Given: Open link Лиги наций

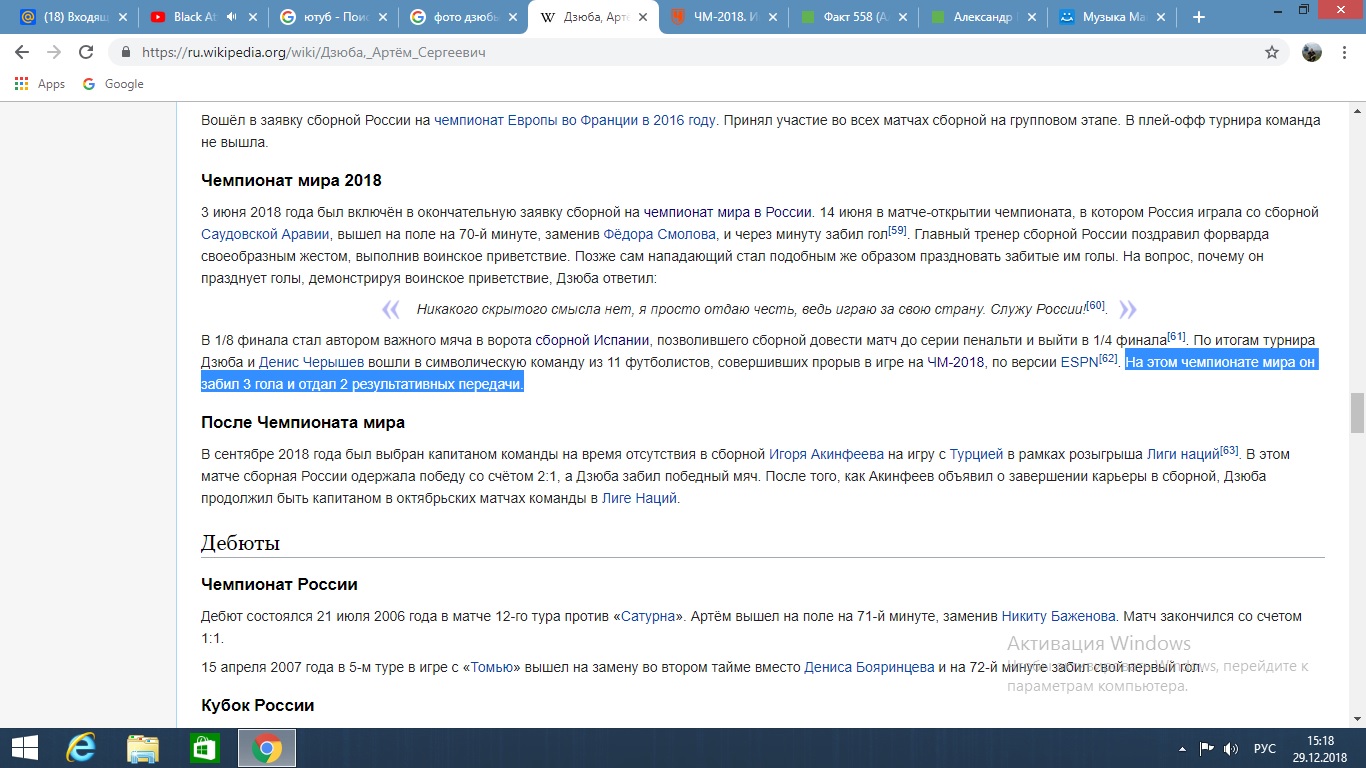Looking at the screenshot, I should (1183, 454).
